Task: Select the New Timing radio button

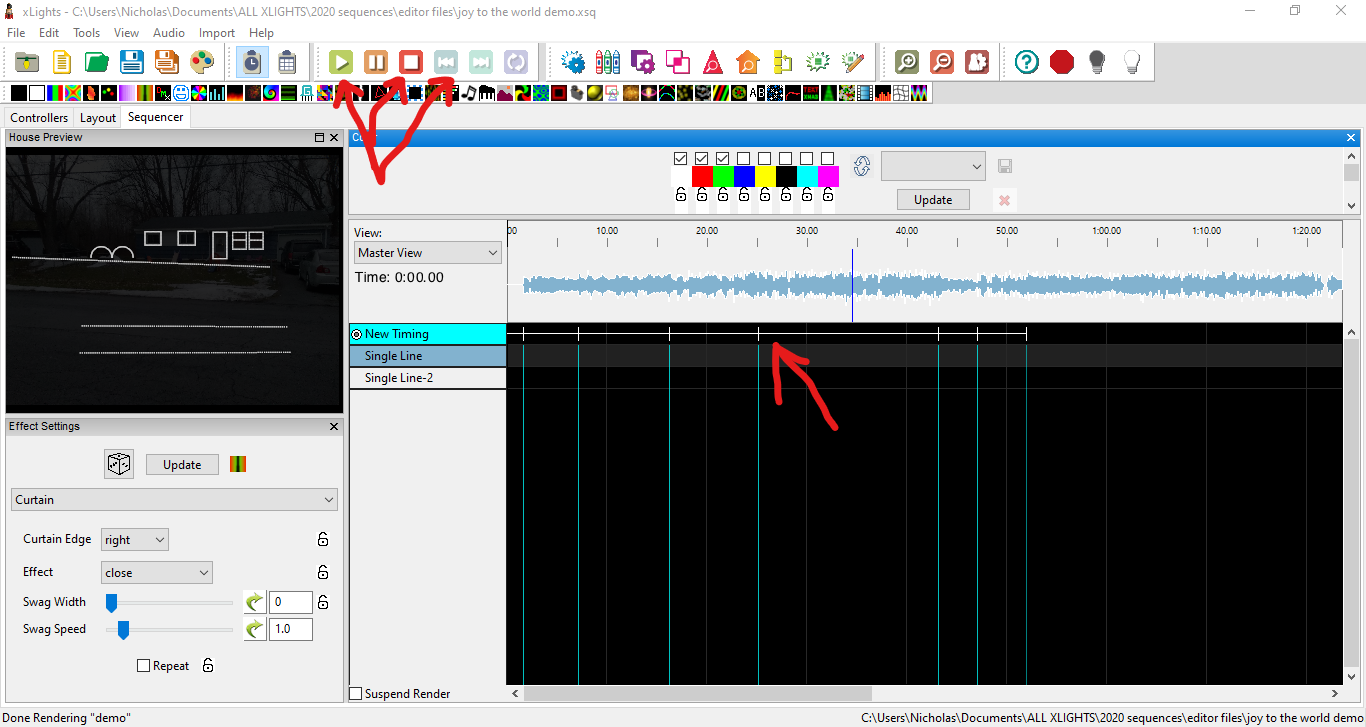Action: 357,333
